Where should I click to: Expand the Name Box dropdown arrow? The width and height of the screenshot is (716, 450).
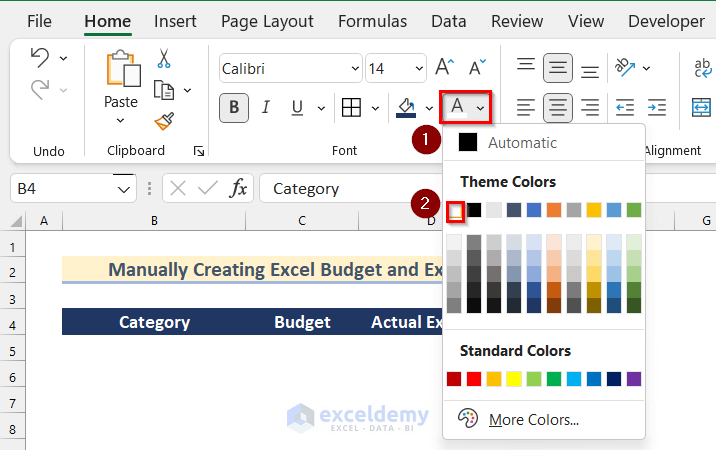tap(124, 188)
